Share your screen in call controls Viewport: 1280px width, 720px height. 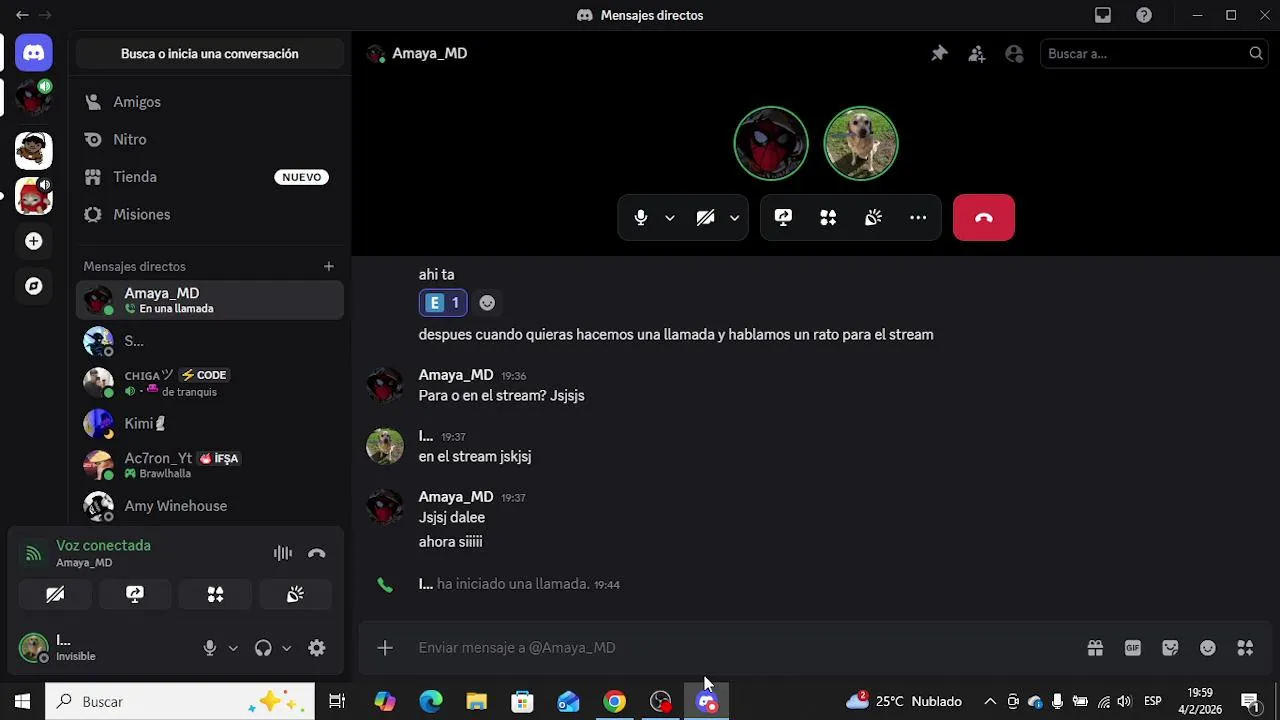(783, 218)
